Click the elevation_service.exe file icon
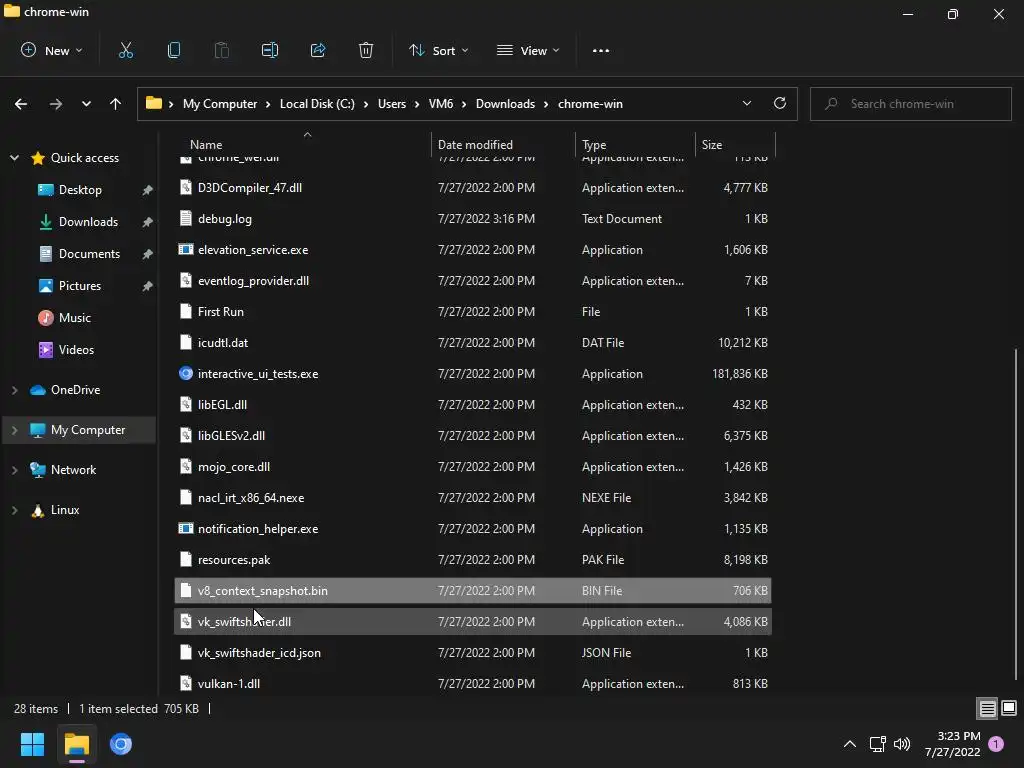 pos(186,249)
